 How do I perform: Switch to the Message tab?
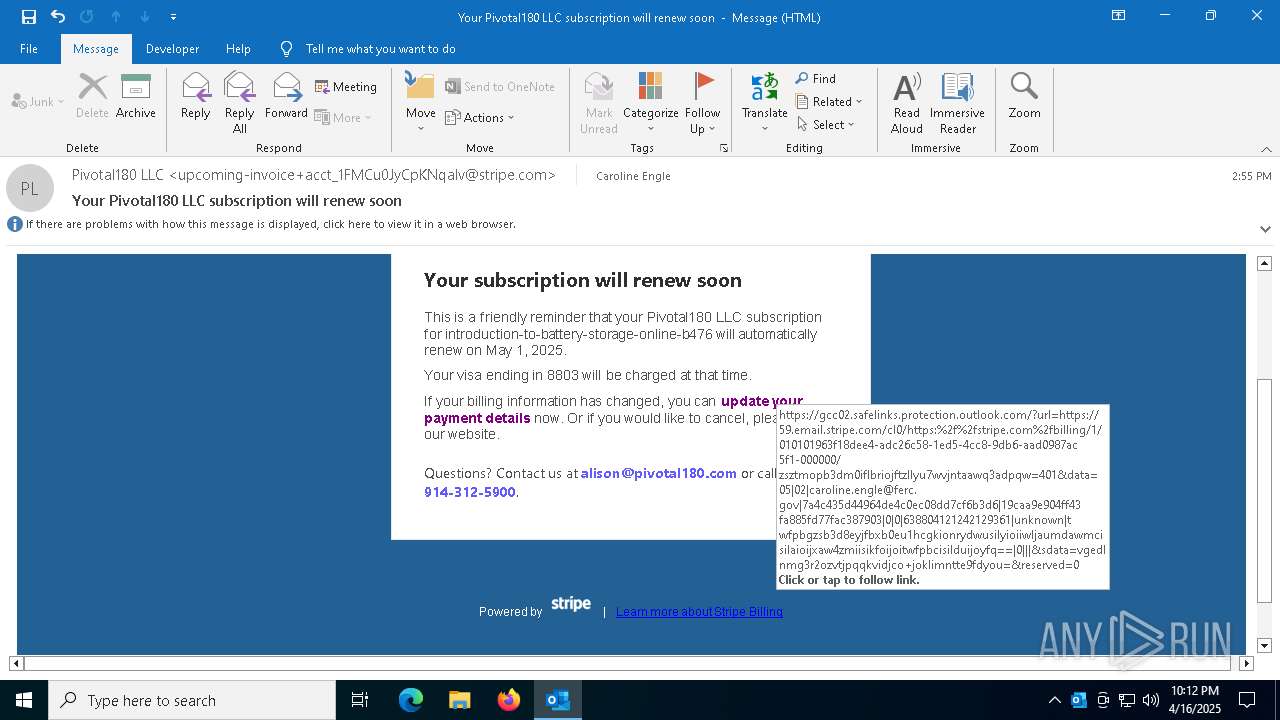(96, 49)
